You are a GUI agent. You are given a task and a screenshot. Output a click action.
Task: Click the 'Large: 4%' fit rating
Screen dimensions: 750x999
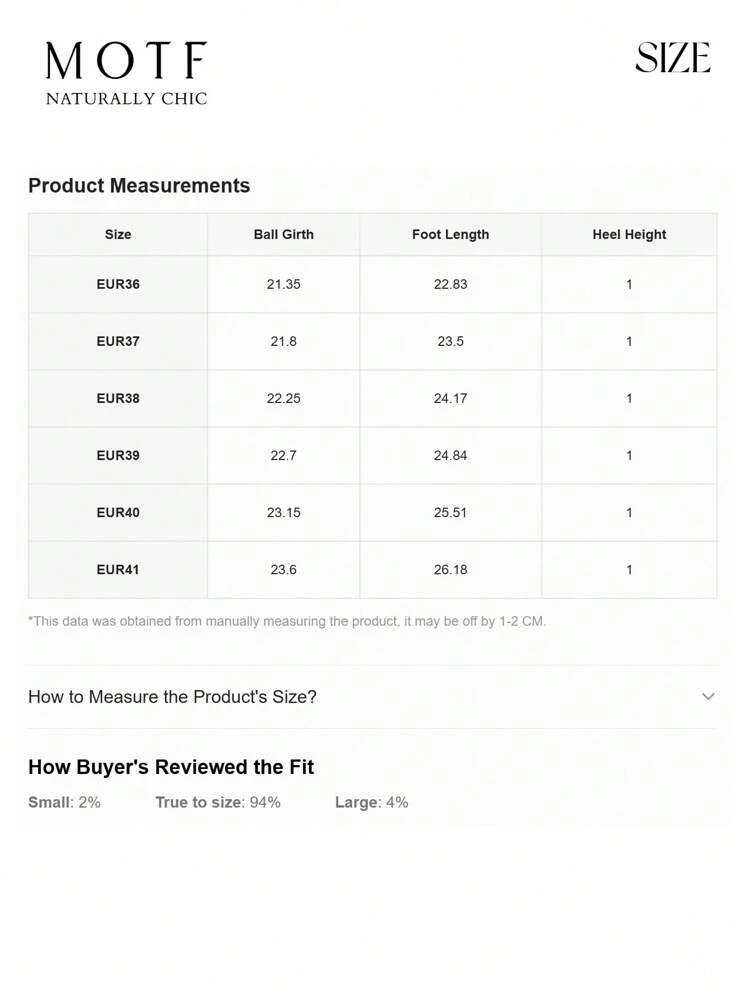(x=371, y=802)
